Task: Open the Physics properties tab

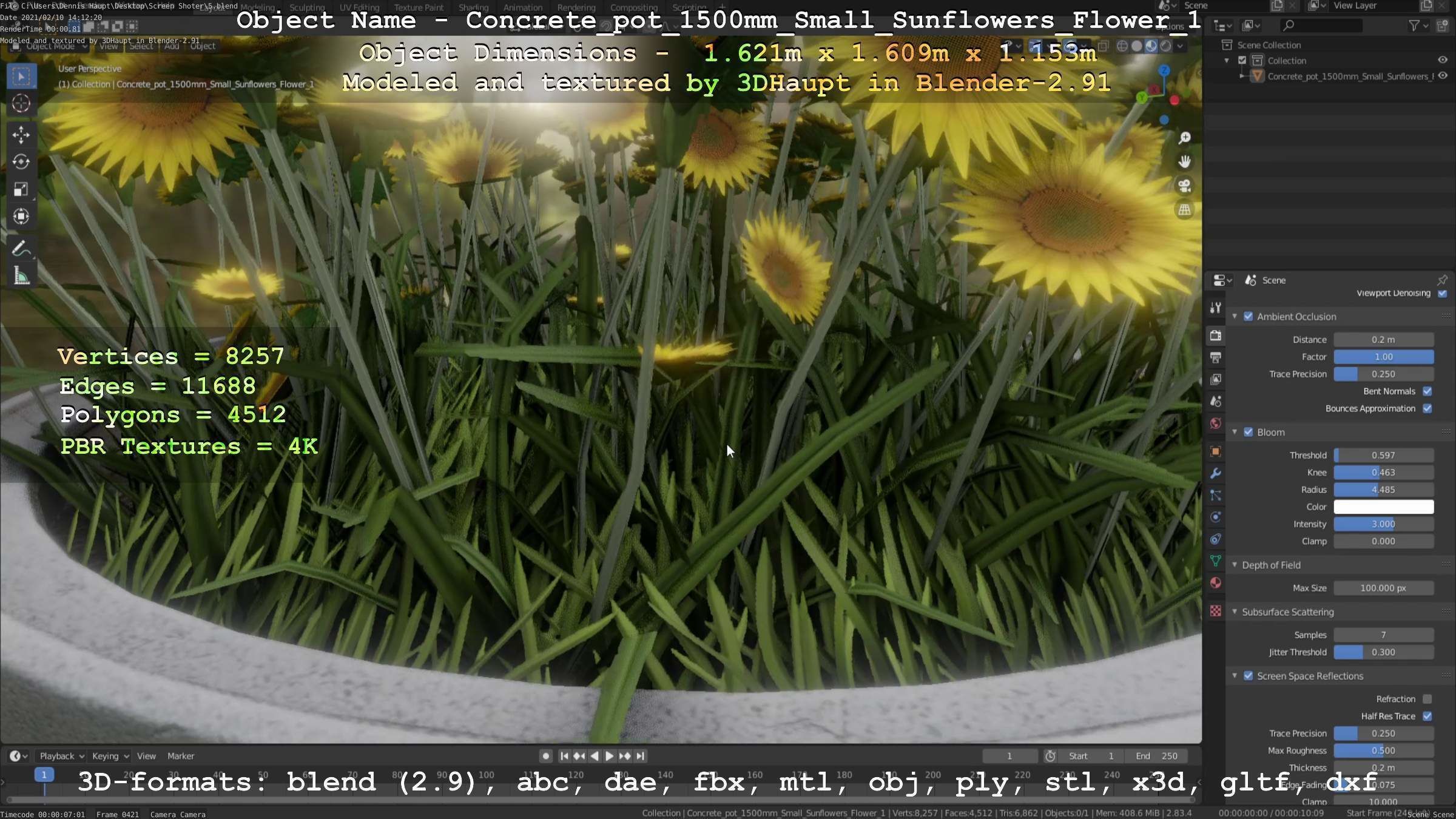Action: 1215,517
